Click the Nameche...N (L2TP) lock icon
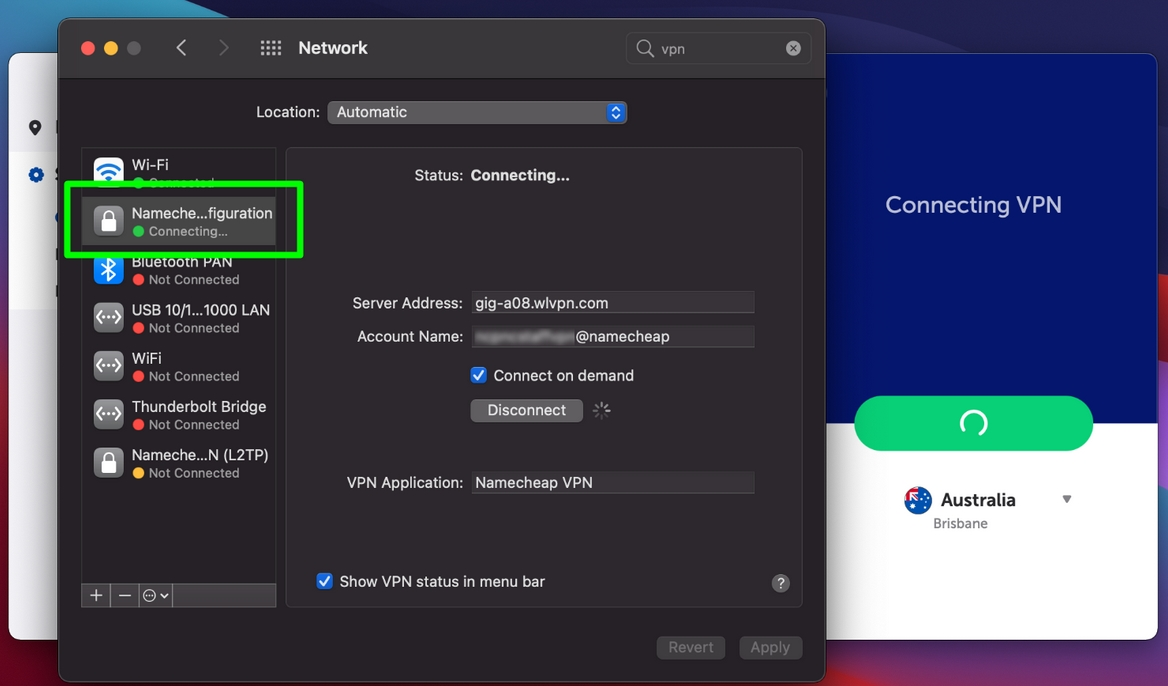The width and height of the screenshot is (1168, 686). 109,463
